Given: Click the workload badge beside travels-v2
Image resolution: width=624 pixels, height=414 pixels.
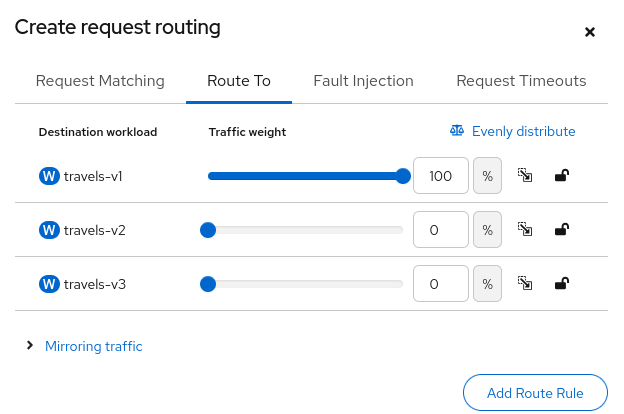Looking at the screenshot, I should tap(49, 230).
